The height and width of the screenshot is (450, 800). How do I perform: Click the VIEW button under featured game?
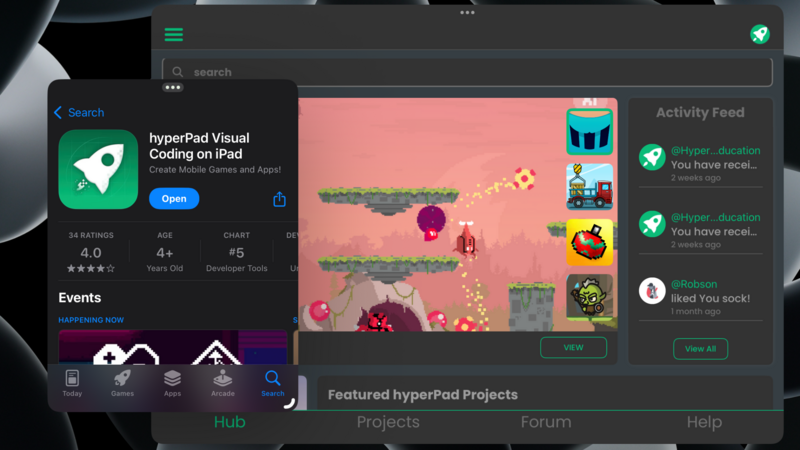[573, 347]
